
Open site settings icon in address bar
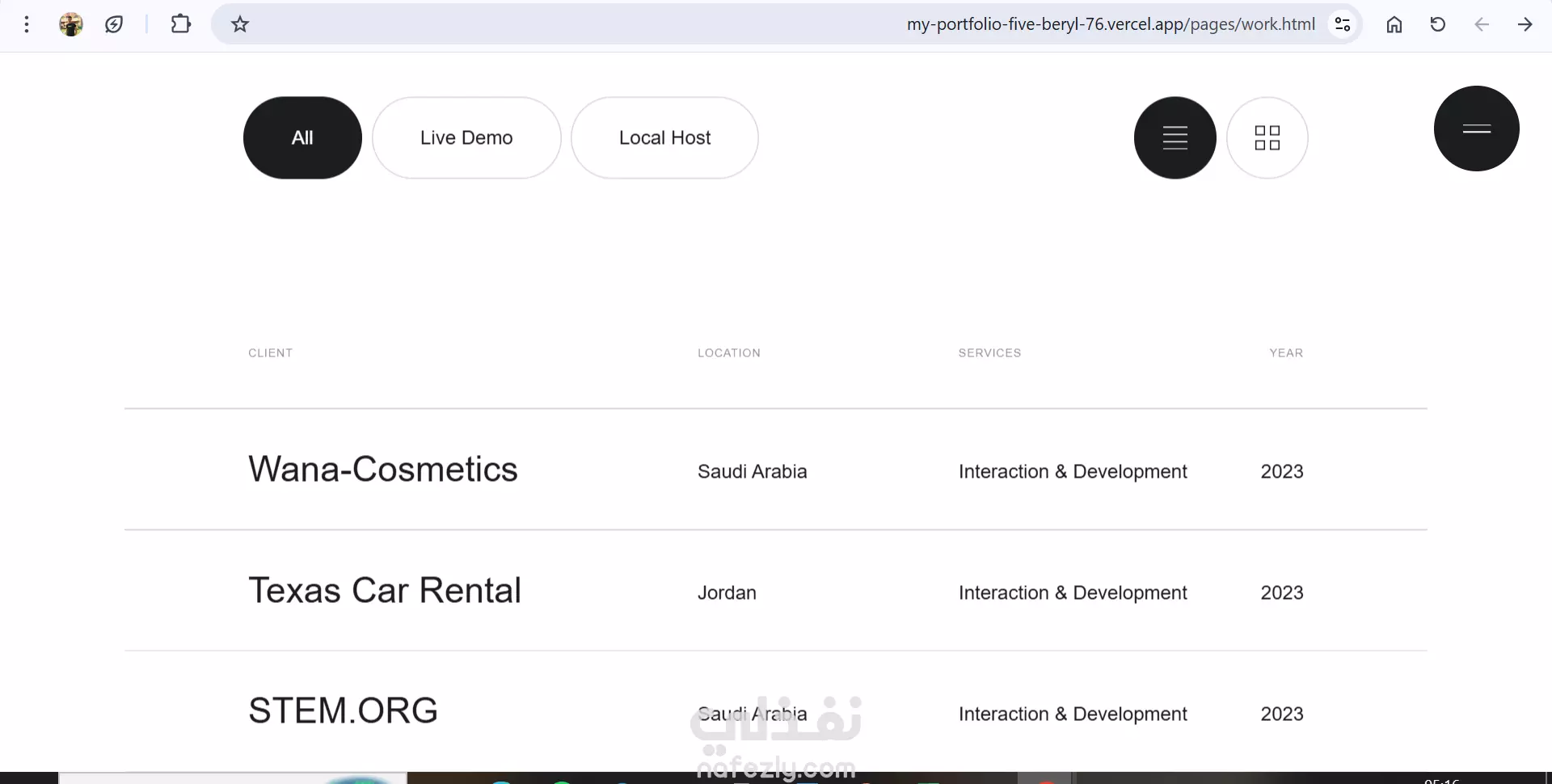tap(1343, 24)
